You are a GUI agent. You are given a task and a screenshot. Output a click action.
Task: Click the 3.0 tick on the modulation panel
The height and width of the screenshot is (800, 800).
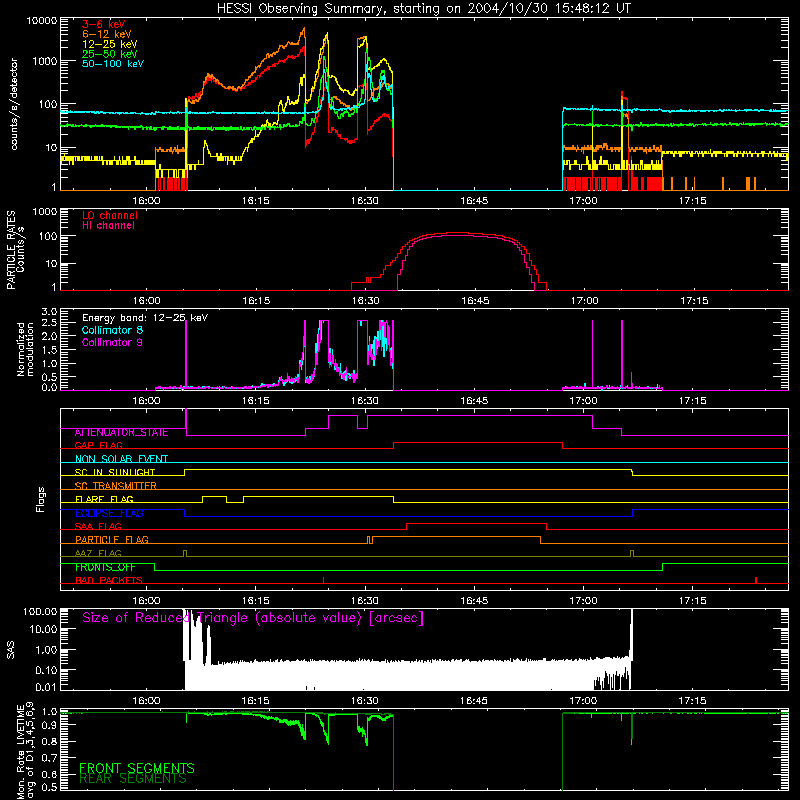point(49,311)
